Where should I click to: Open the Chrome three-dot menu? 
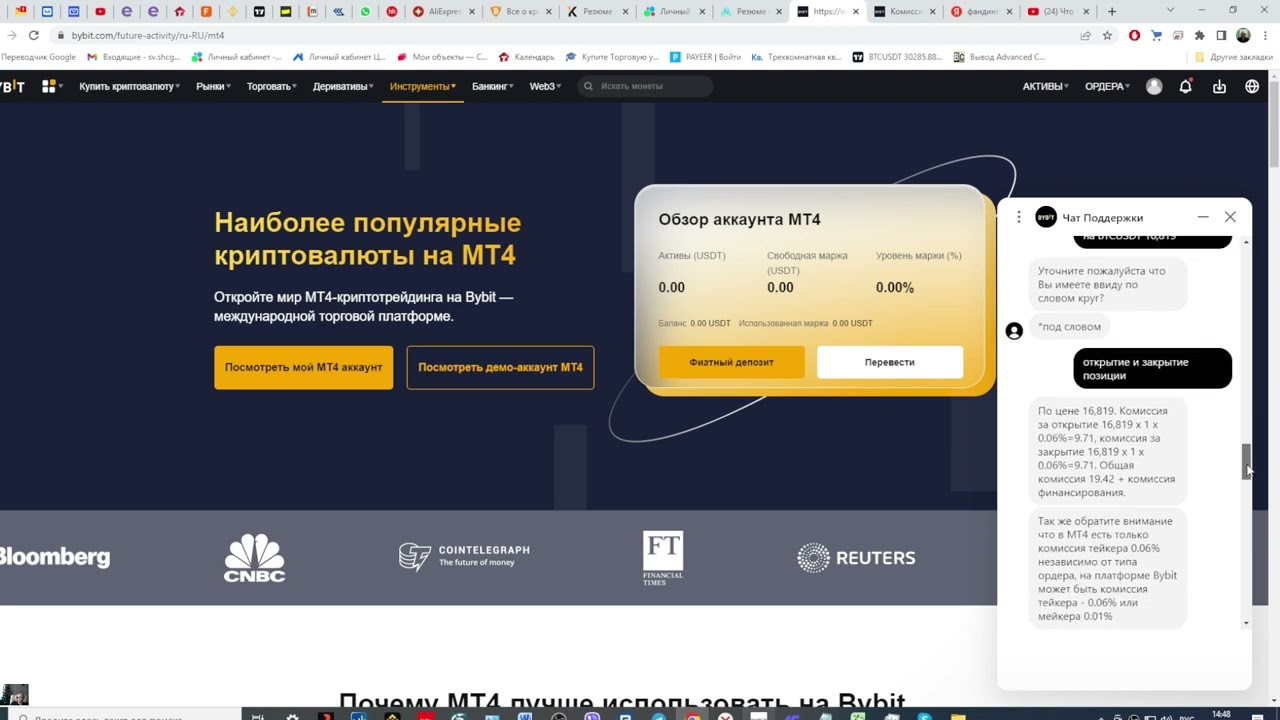pos(1267,35)
